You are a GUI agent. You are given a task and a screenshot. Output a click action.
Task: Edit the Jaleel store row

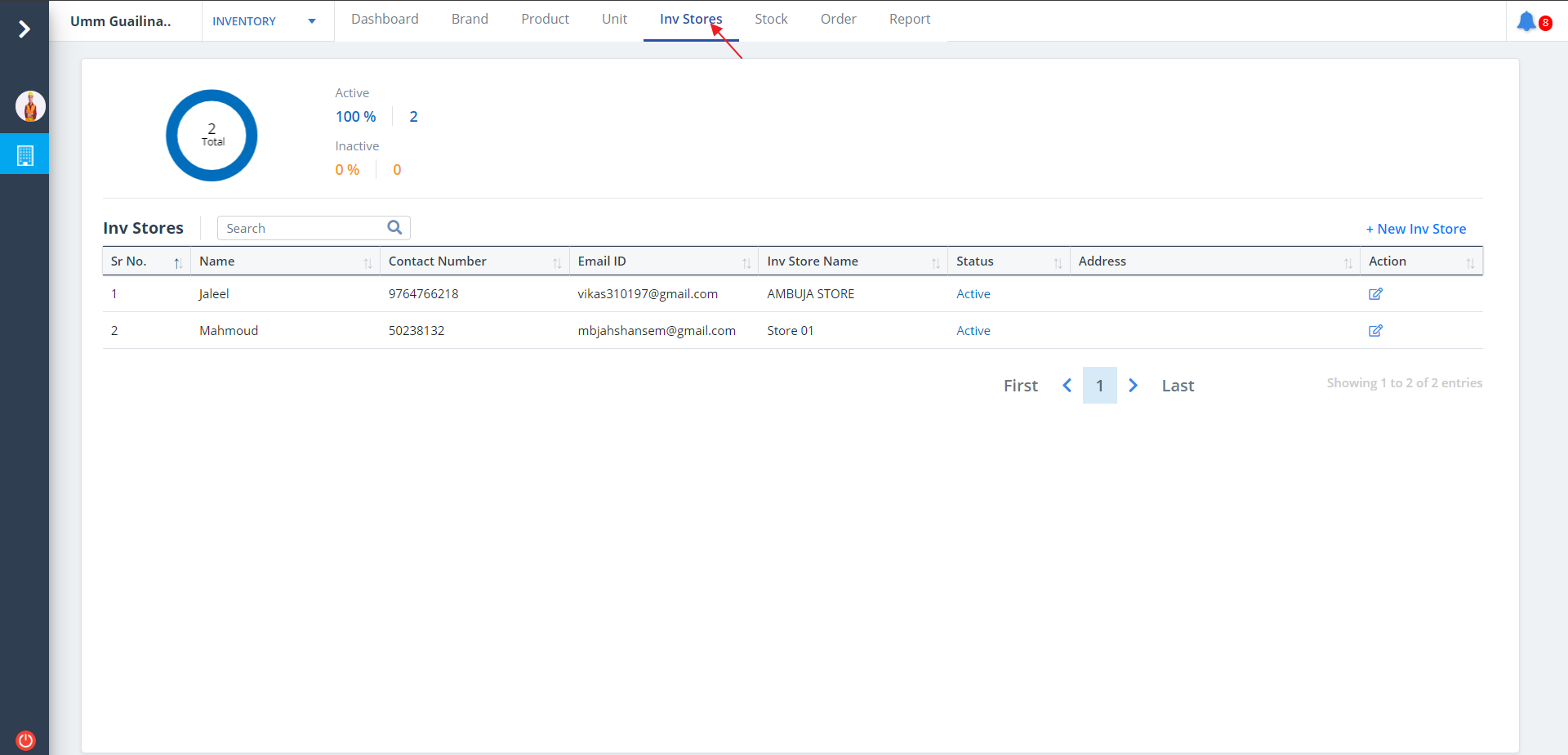[x=1375, y=294]
